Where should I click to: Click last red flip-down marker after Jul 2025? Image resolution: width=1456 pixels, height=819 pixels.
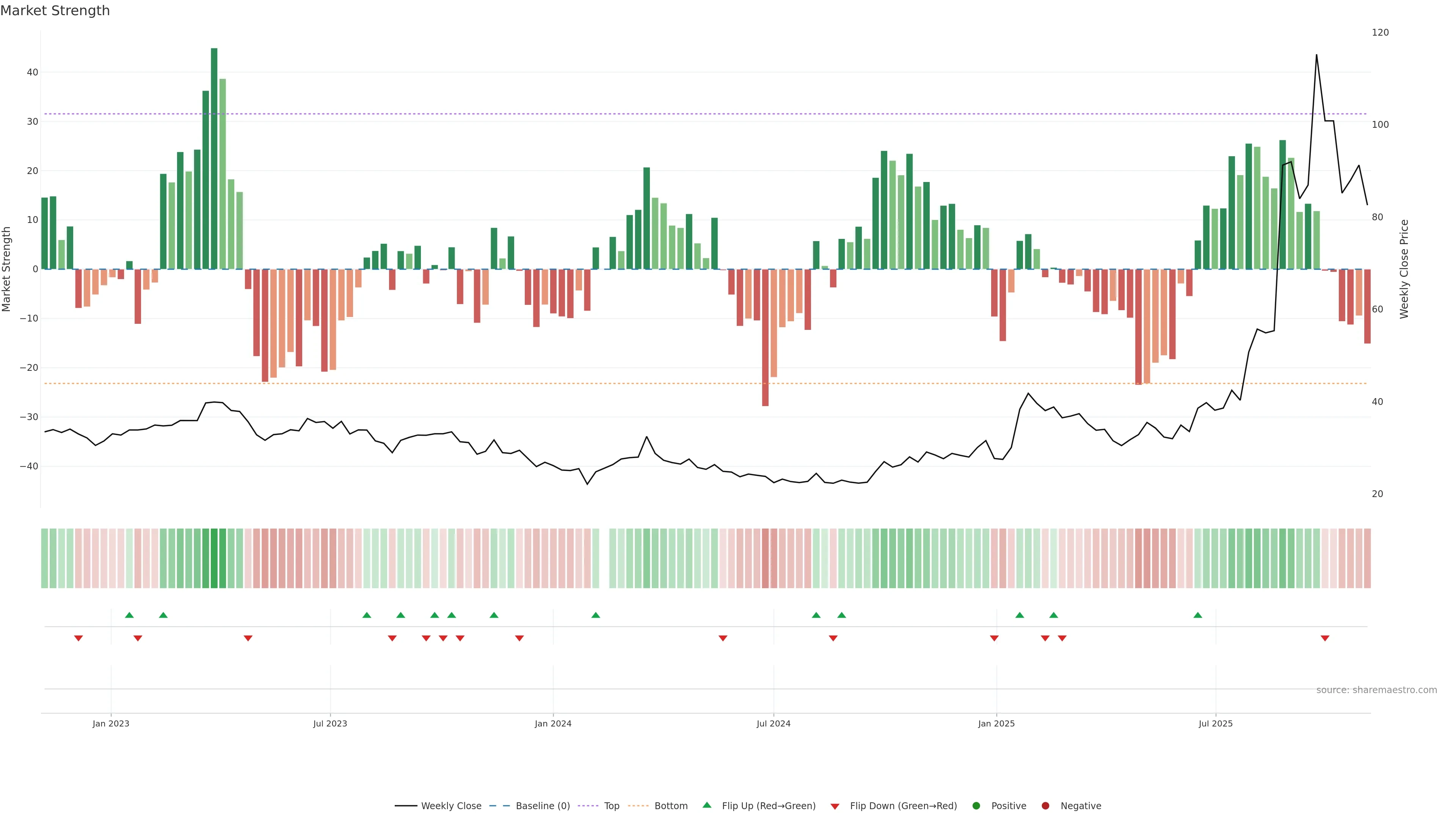1325,638
